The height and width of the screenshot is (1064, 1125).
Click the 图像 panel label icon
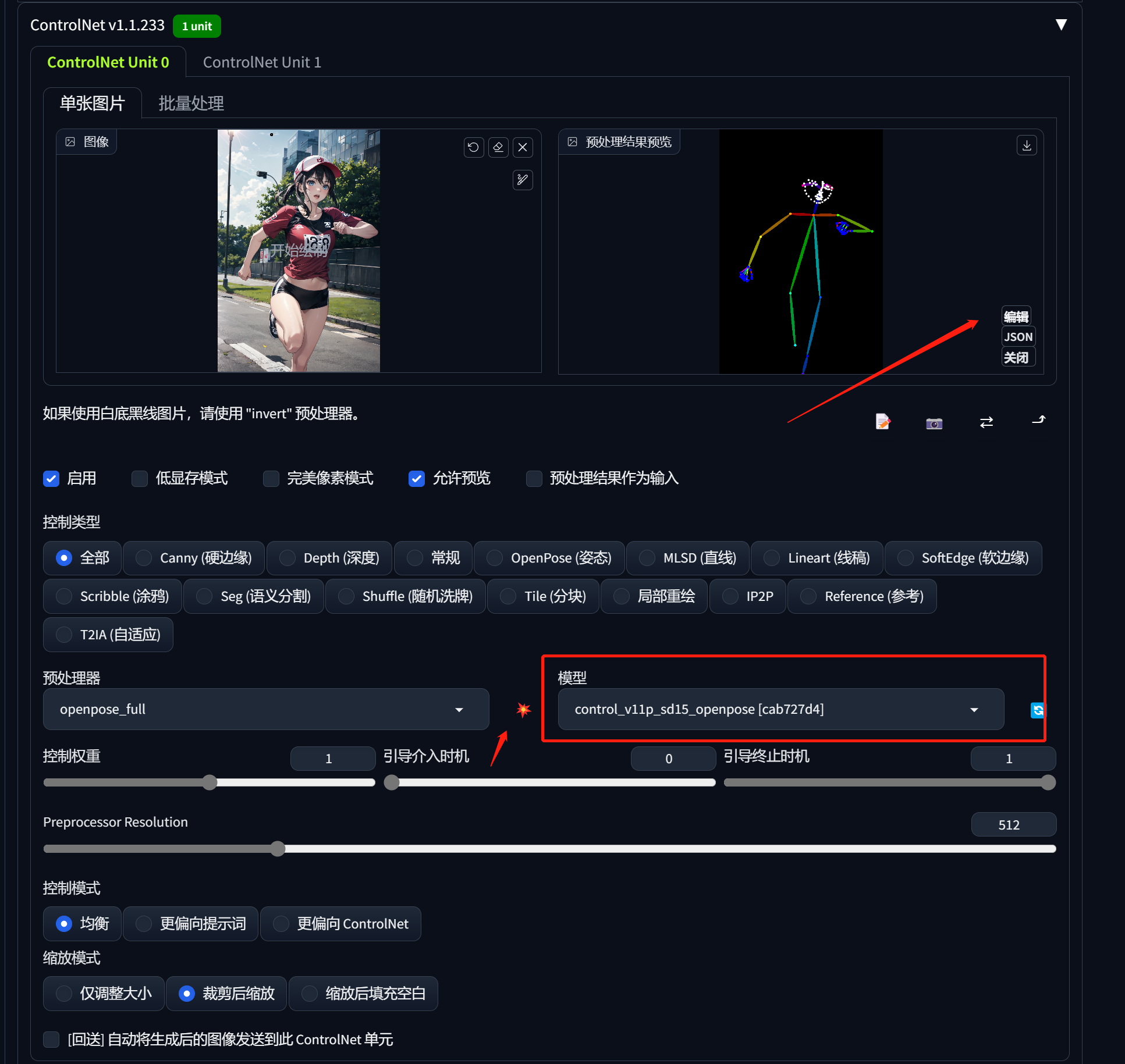pyautogui.click(x=70, y=142)
